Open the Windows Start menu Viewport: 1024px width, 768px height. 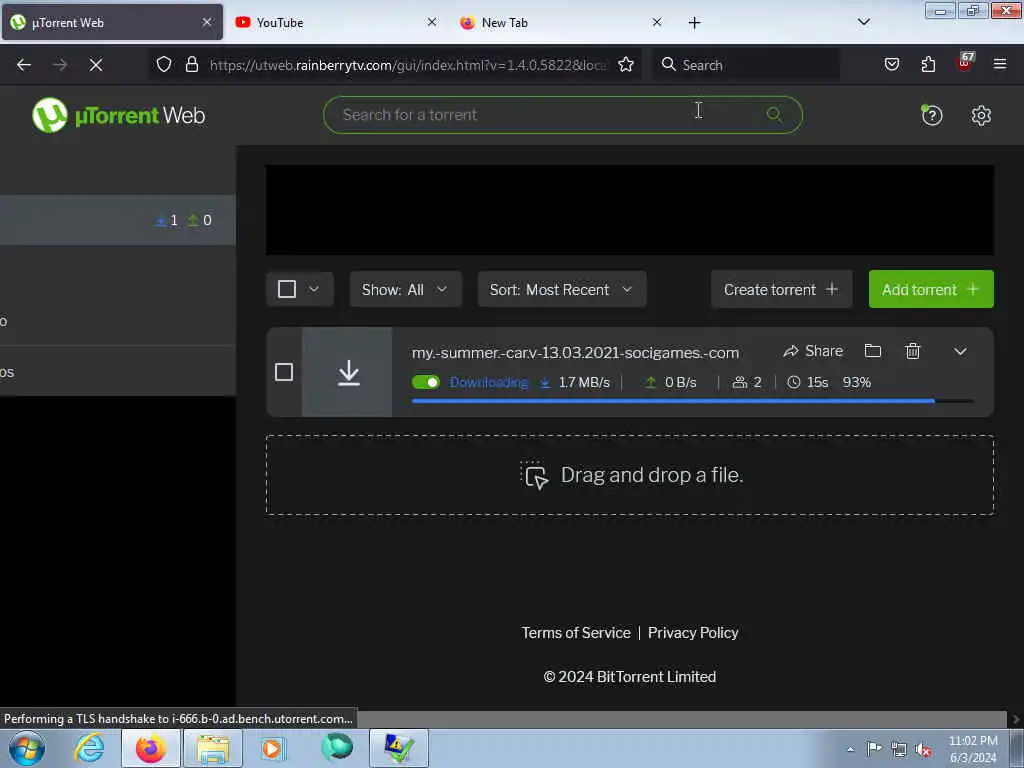27,748
